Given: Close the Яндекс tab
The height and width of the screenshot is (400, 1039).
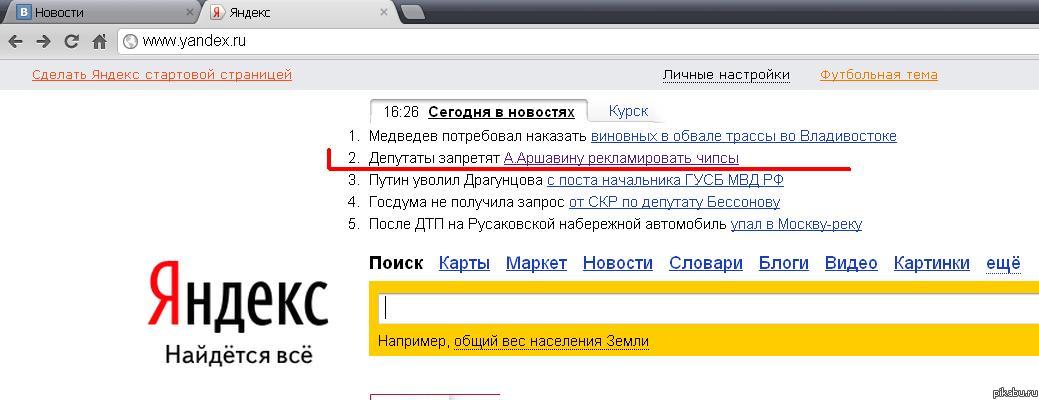Looking at the screenshot, I should [x=385, y=13].
